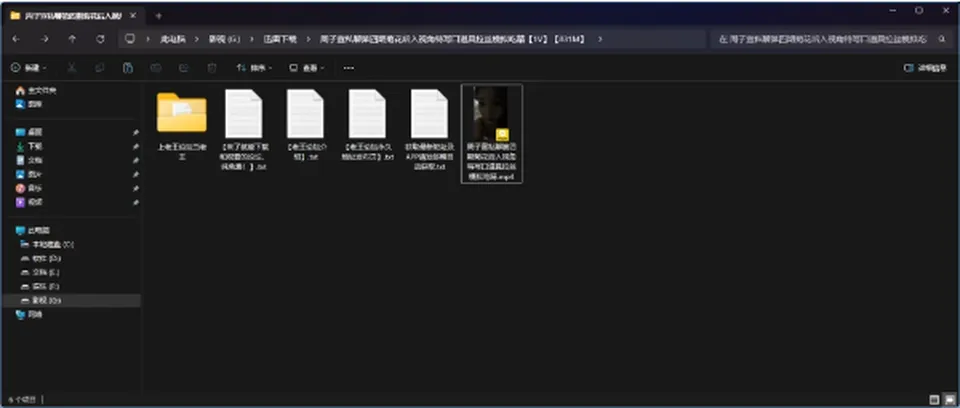Close the current folder tab
Viewport: 960px width, 408px height.
[x=133, y=16]
